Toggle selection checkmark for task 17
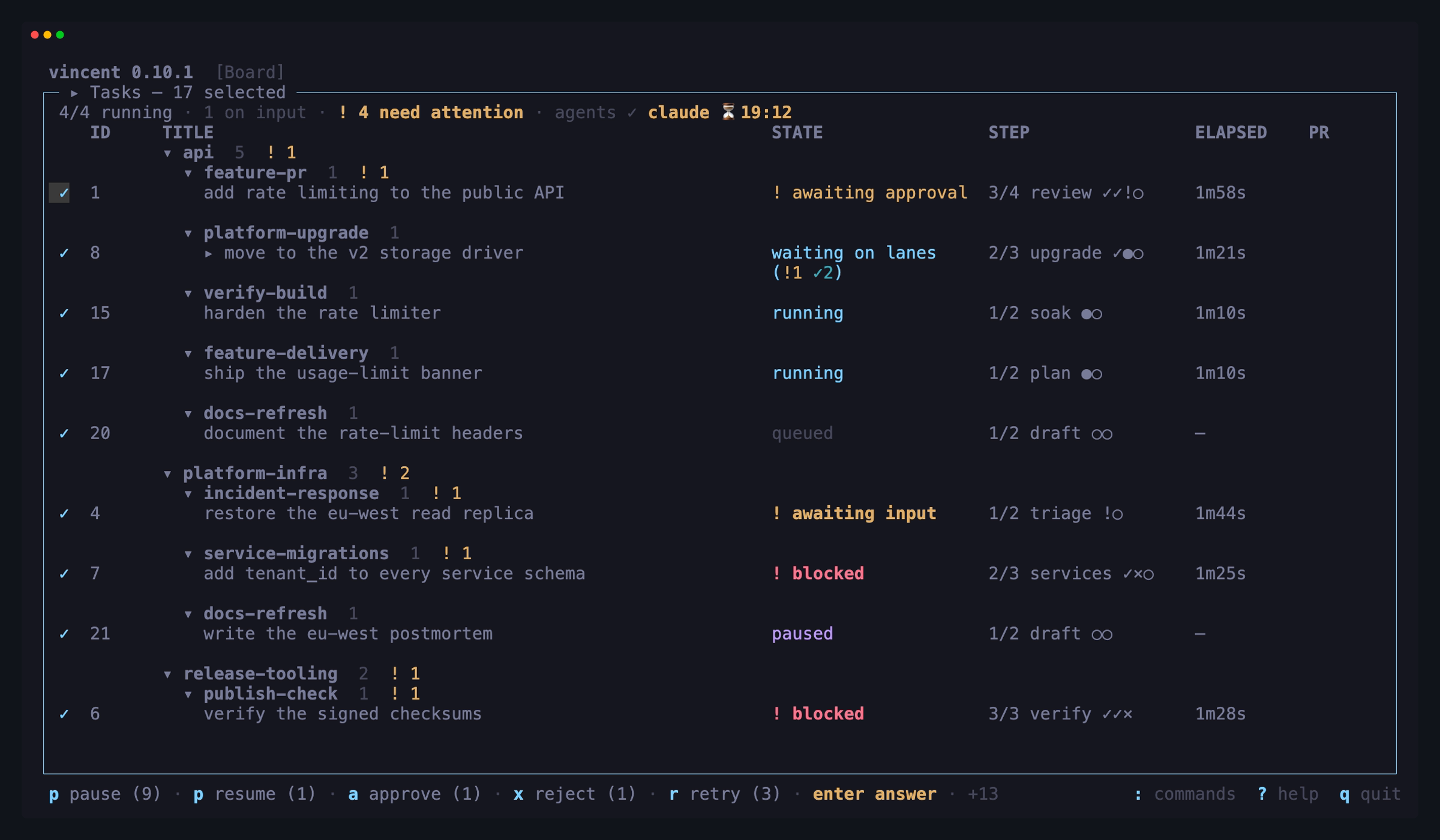This screenshot has width=1440, height=840. (64, 373)
